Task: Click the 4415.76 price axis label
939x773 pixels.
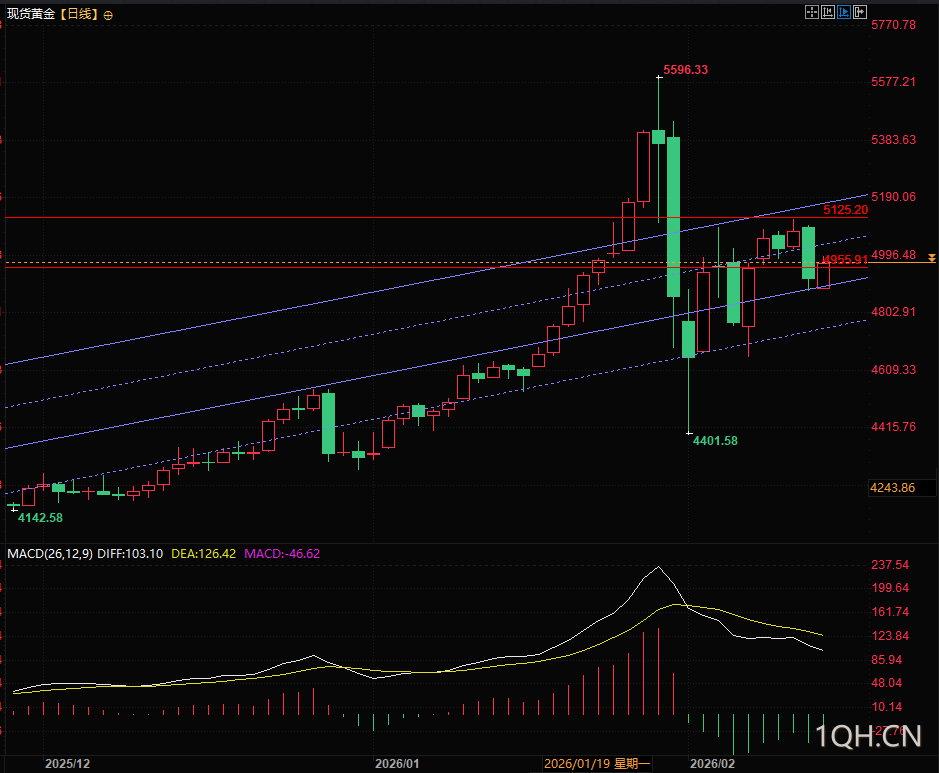Action: (x=893, y=426)
